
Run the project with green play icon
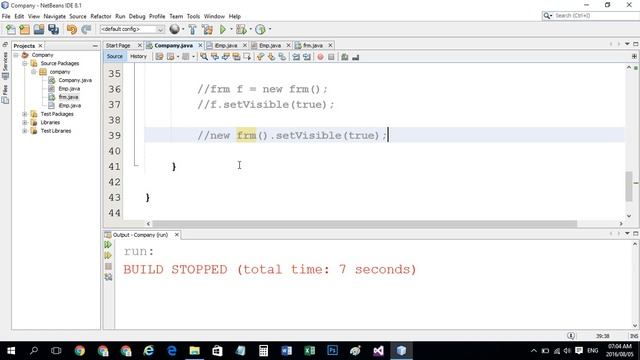(x=223, y=29)
